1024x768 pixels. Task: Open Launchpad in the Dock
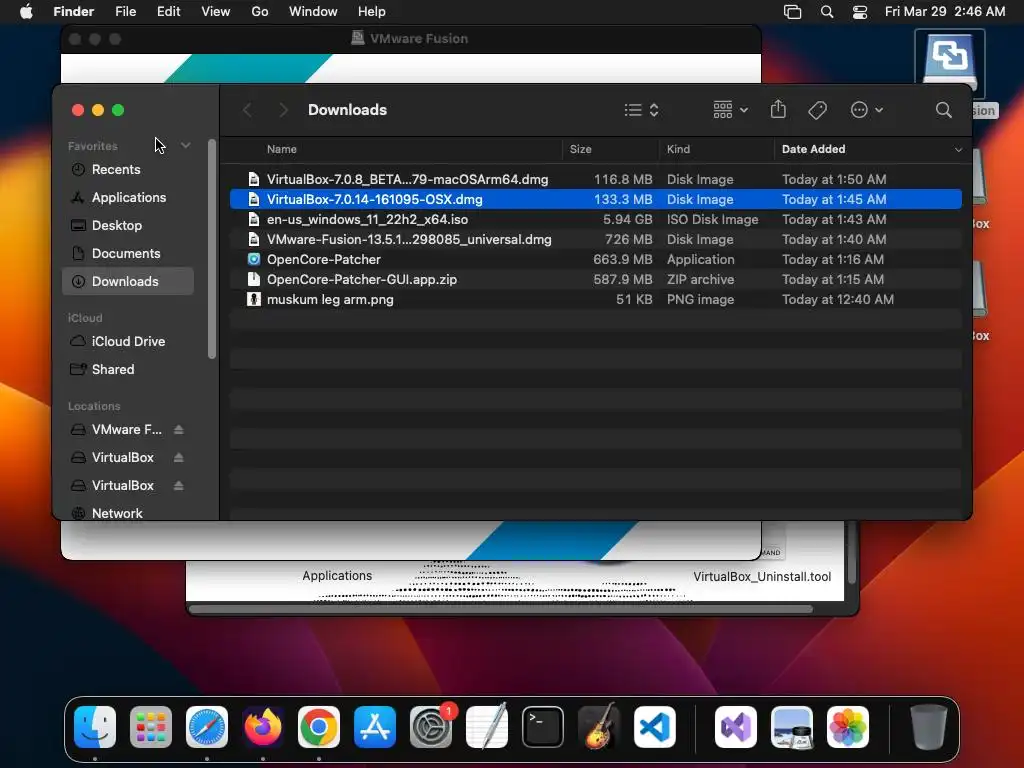pos(151,727)
